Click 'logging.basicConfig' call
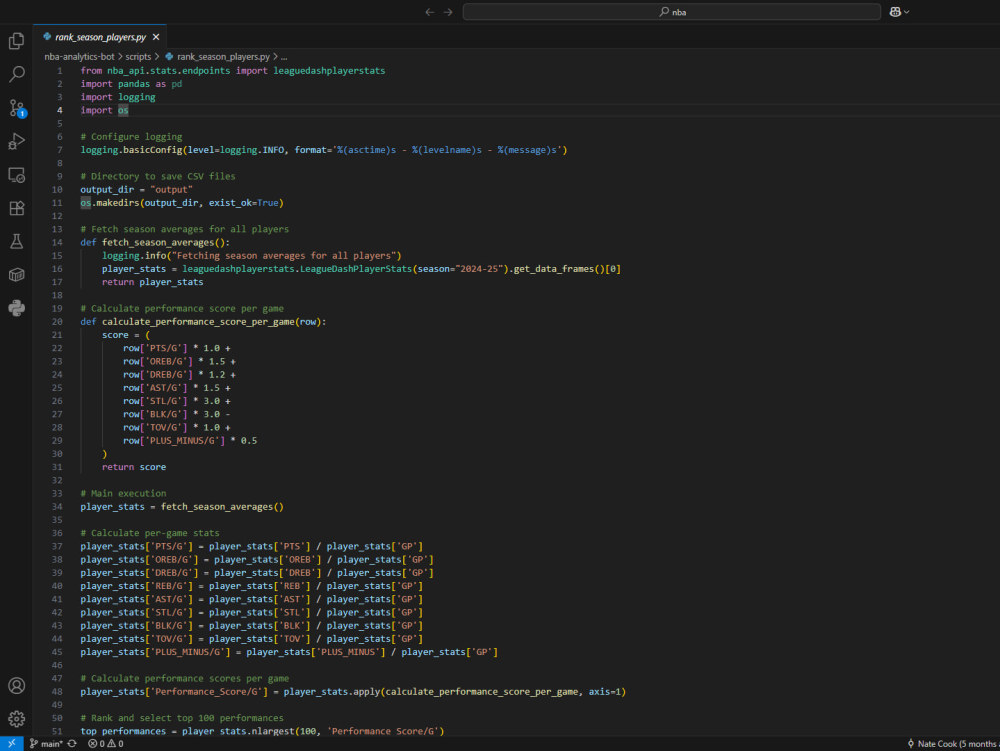1000x751 pixels. point(131,150)
